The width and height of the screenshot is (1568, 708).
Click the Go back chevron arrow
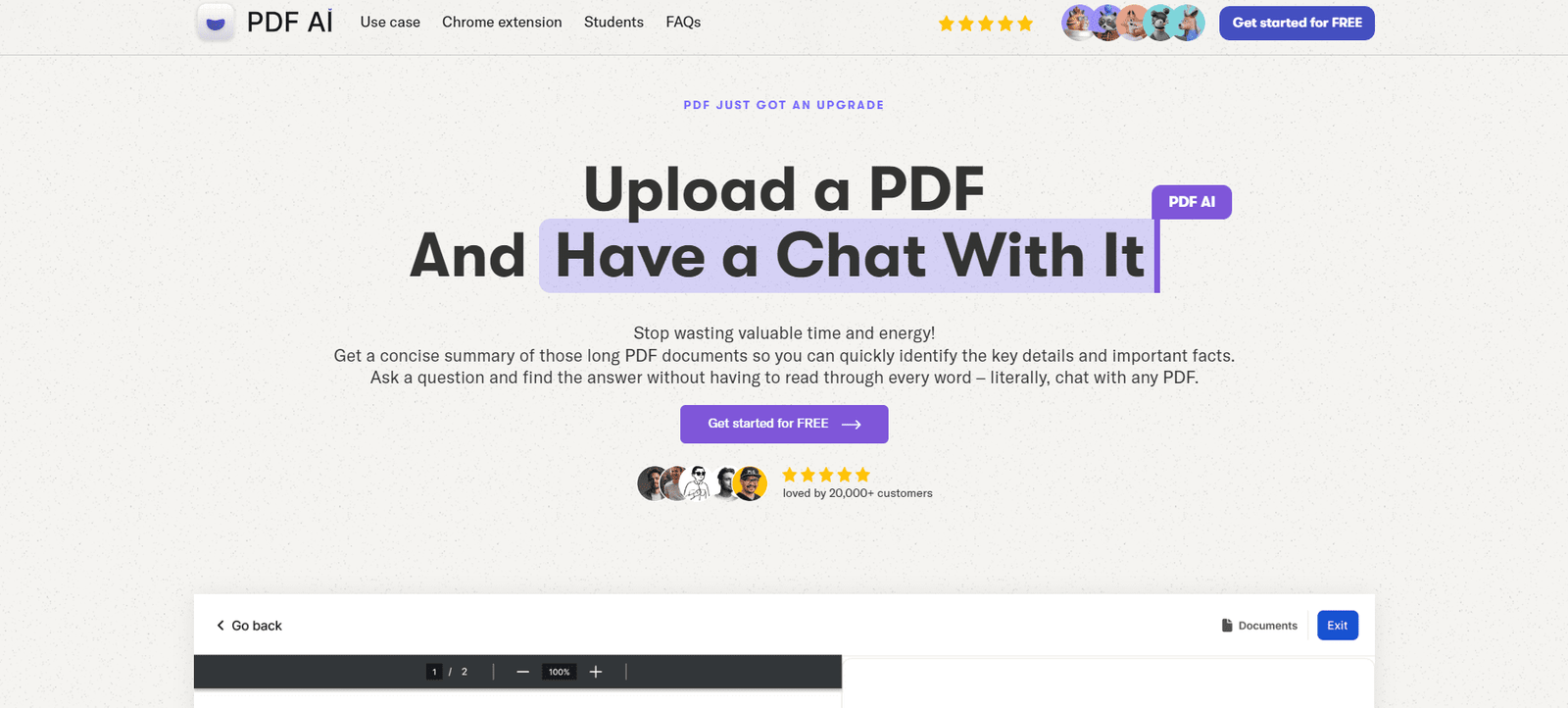220,626
